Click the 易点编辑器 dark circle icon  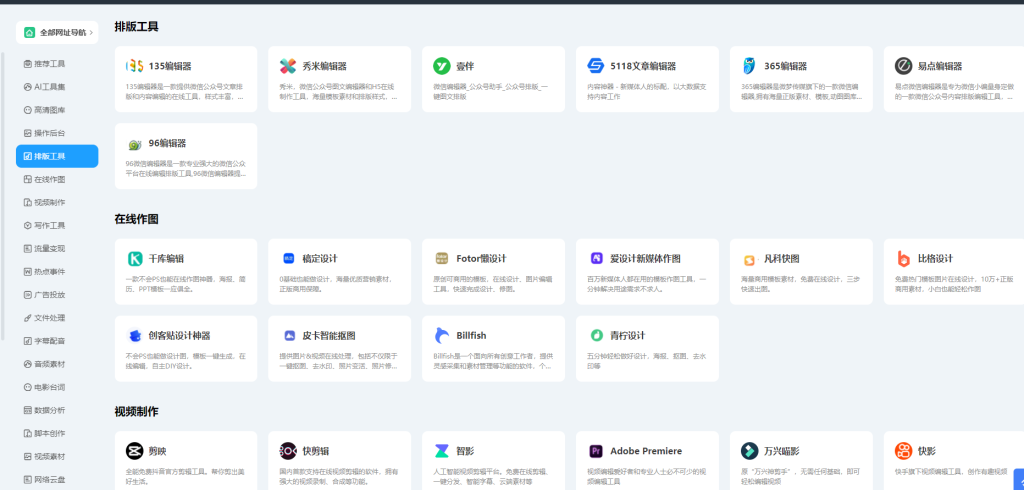click(x=903, y=66)
